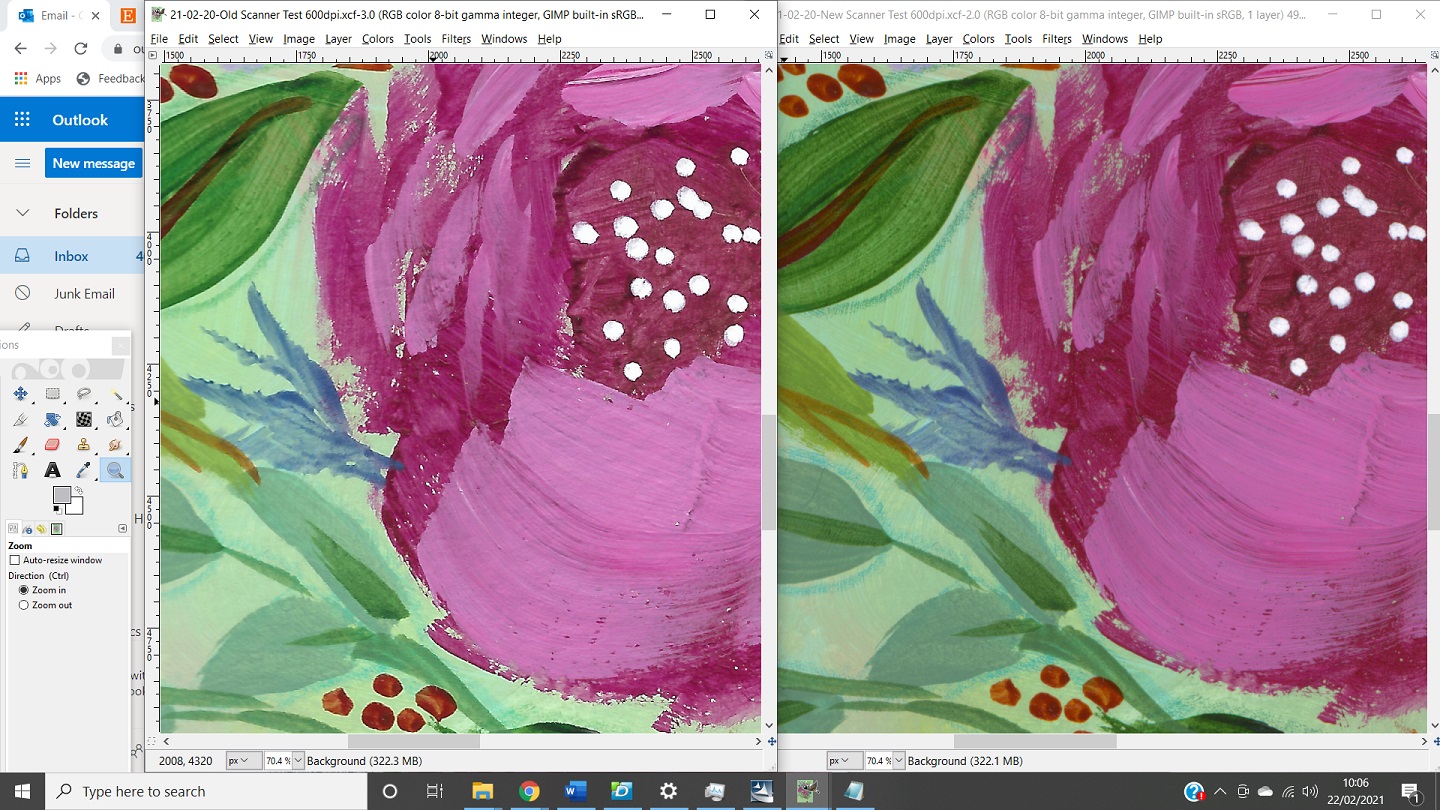Open the Image menu in Old Scanner window

[299, 39]
